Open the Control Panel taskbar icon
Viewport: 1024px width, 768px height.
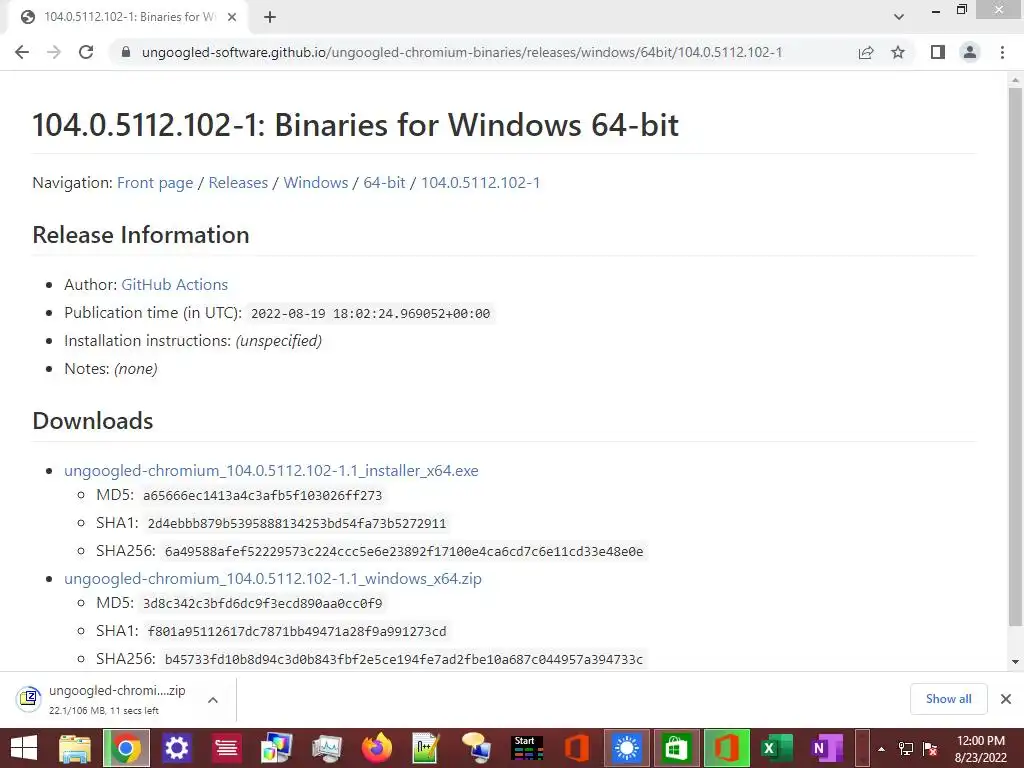click(x=276, y=748)
